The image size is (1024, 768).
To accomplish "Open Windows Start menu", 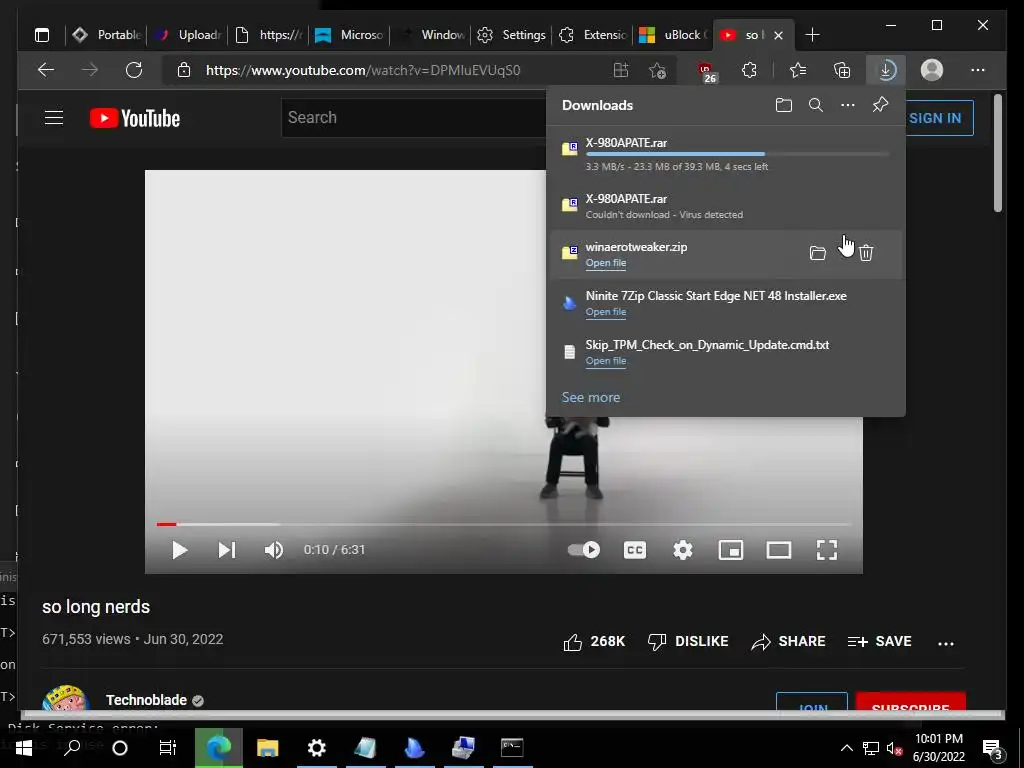I will [24, 748].
